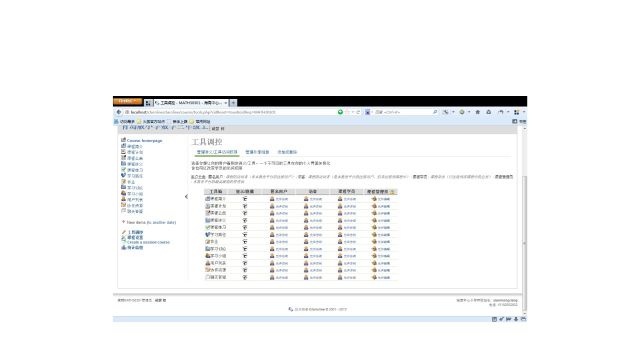Viewport: 640px width, 360px height.
Task: Toggle visibility eye in first tool row
Action: (x=245, y=199)
